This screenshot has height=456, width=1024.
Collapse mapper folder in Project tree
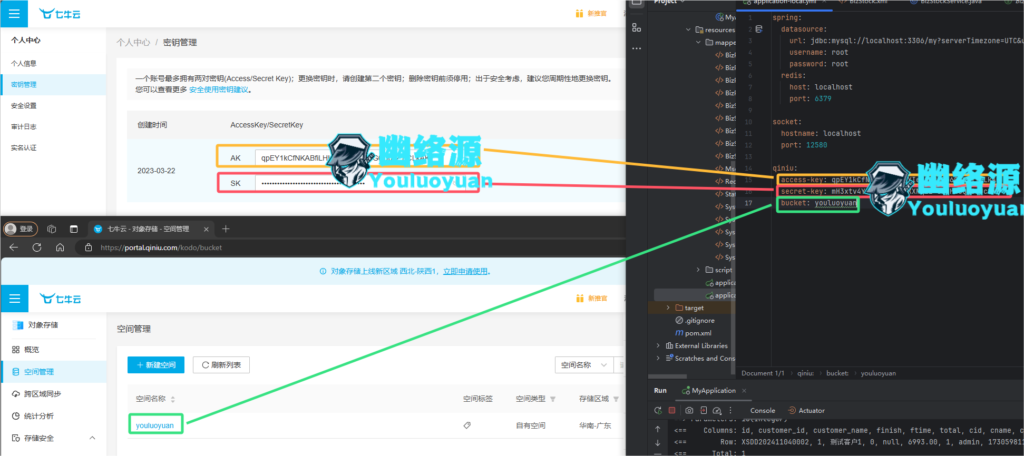point(700,42)
